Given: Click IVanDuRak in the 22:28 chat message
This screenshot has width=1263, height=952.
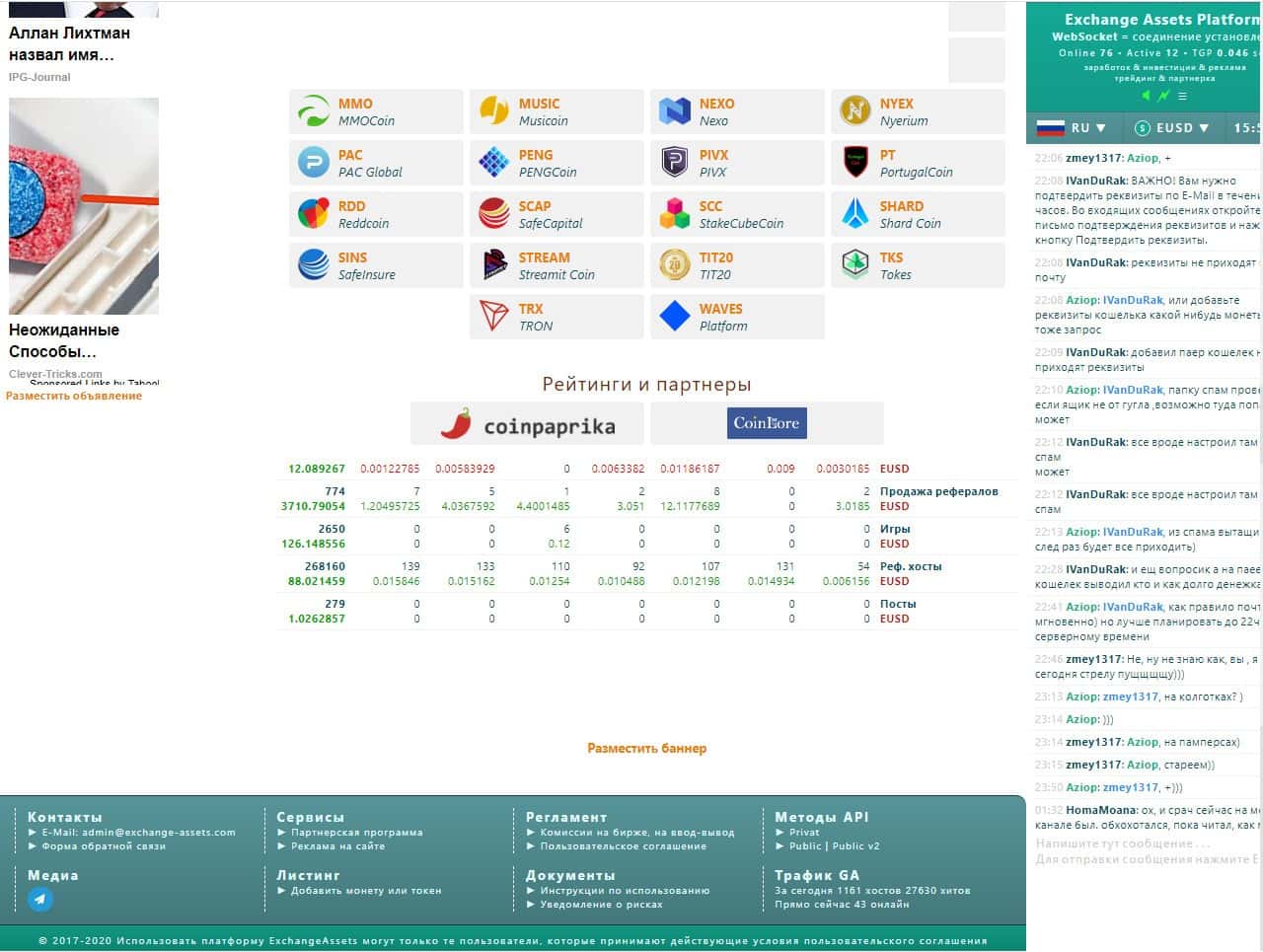Looking at the screenshot, I should tap(1095, 569).
